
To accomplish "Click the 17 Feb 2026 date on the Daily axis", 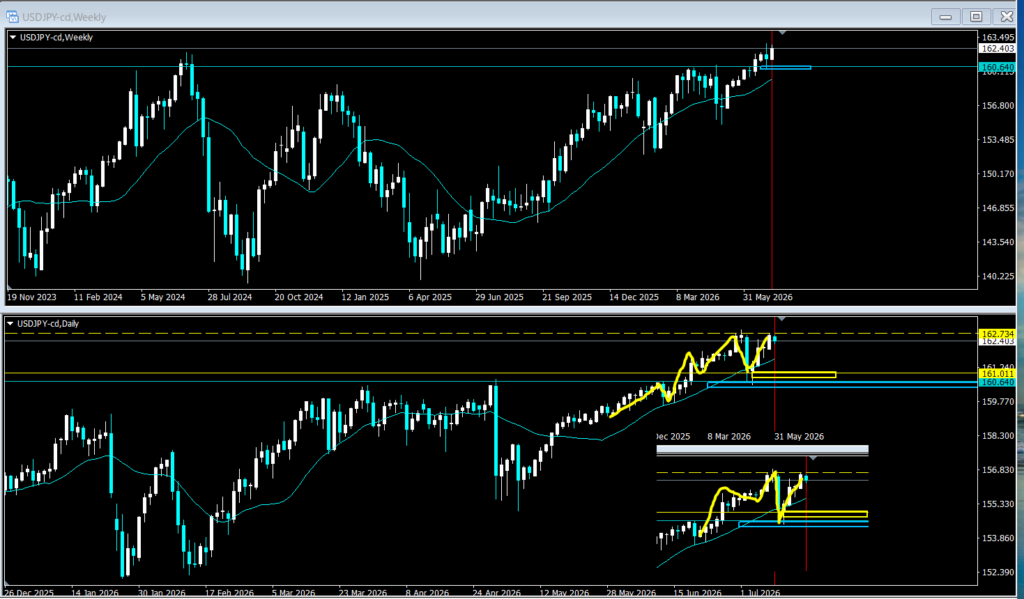I will pos(229,593).
